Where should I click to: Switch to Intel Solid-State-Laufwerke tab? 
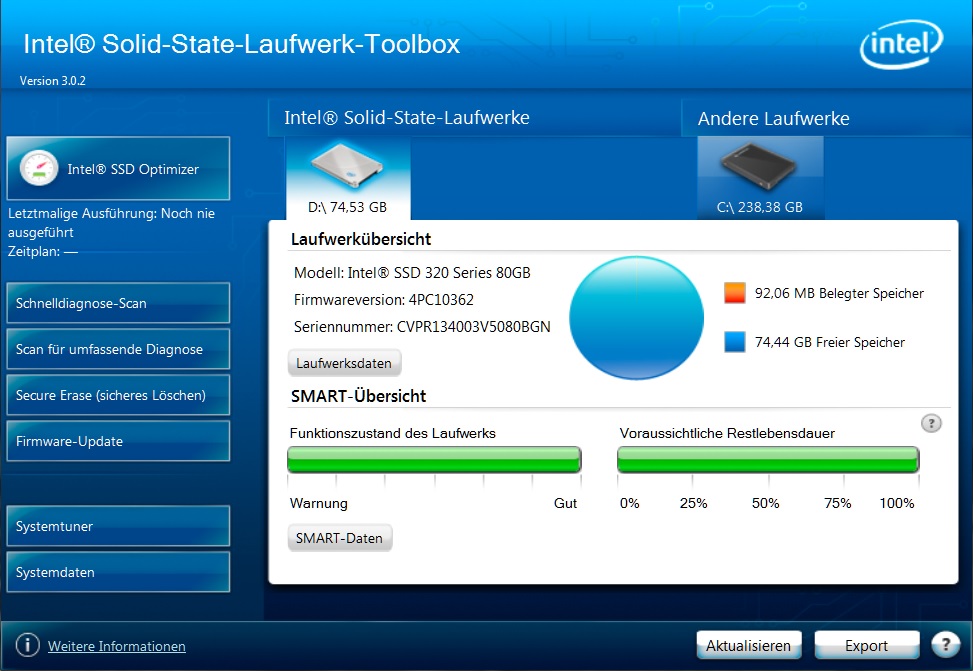pos(407,117)
